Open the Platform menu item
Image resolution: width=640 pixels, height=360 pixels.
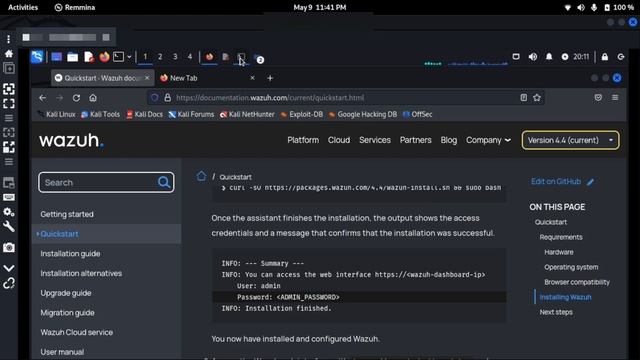point(303,140)
